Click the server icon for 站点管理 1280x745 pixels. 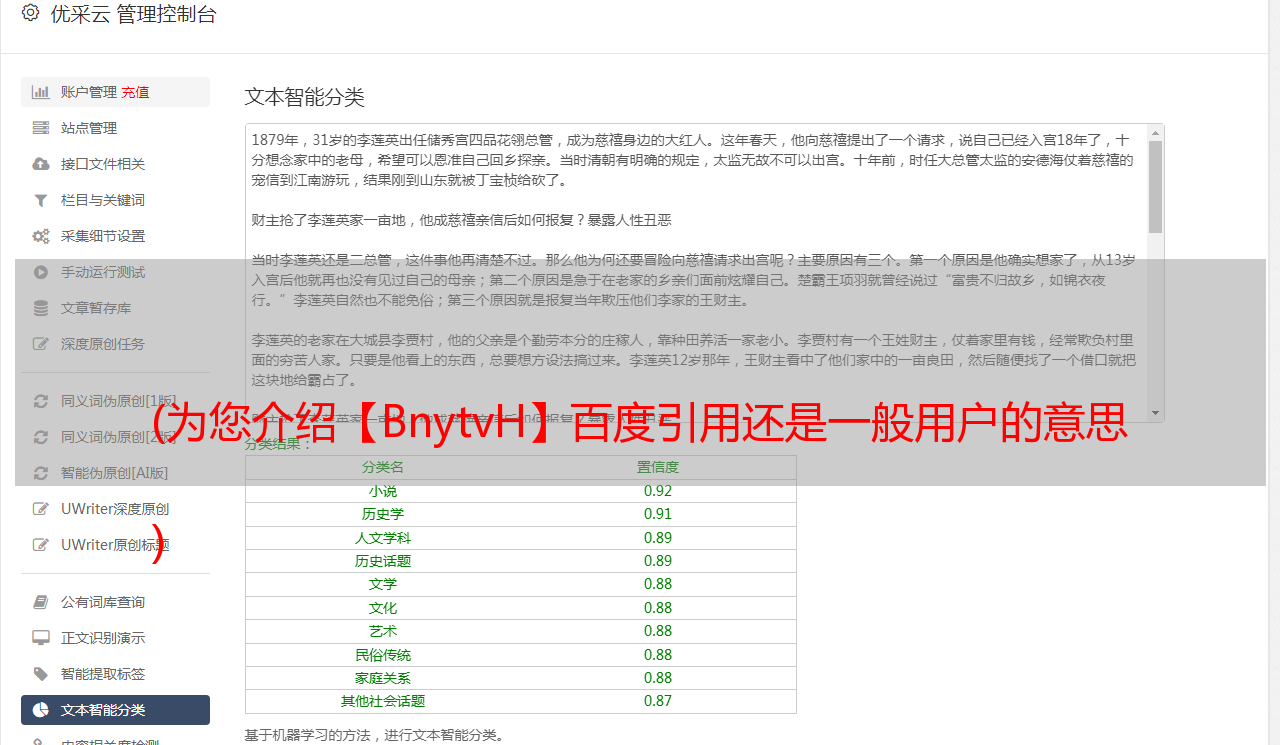41,128
